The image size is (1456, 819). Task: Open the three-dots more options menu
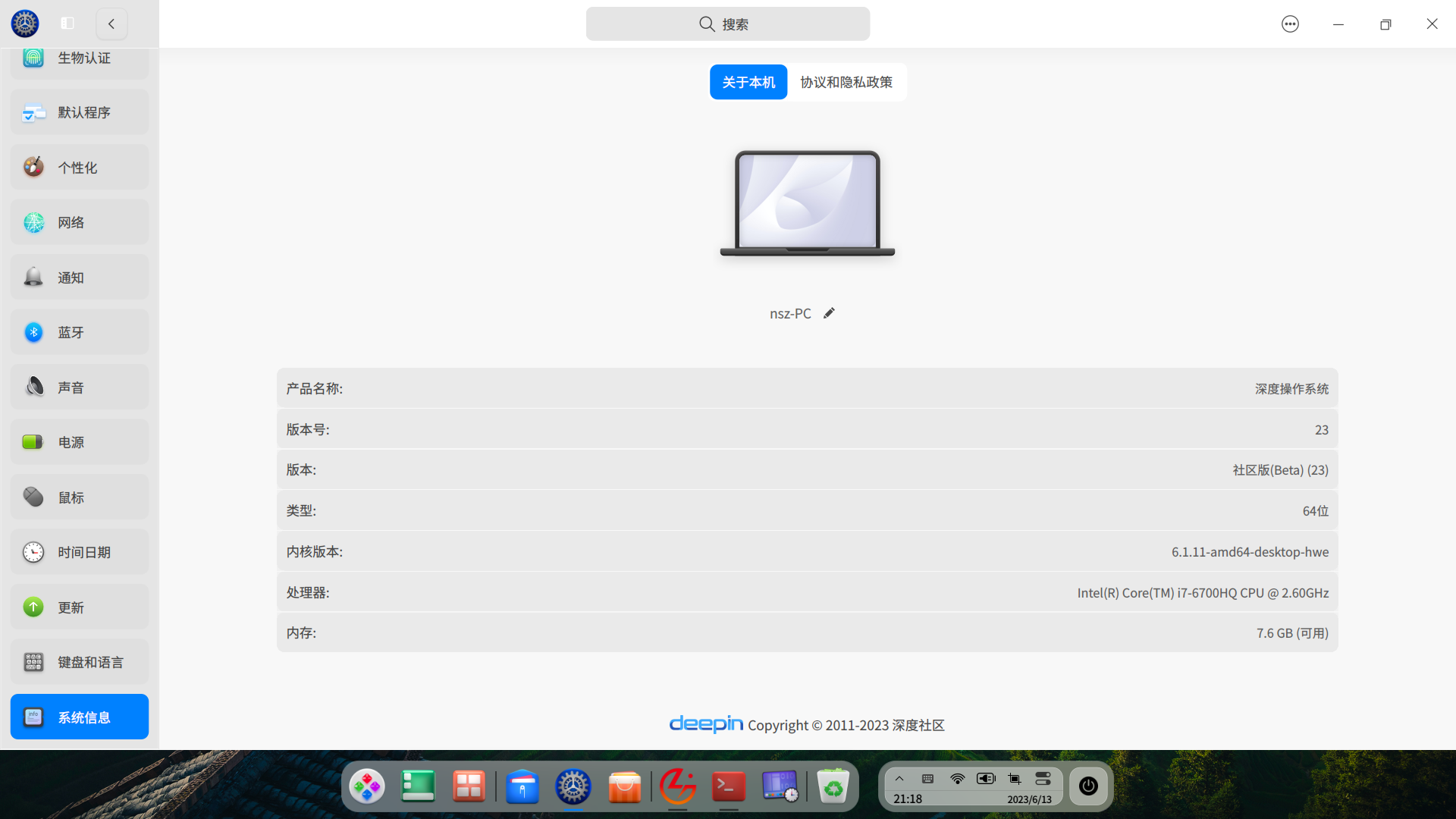[x=1290, y=24]
